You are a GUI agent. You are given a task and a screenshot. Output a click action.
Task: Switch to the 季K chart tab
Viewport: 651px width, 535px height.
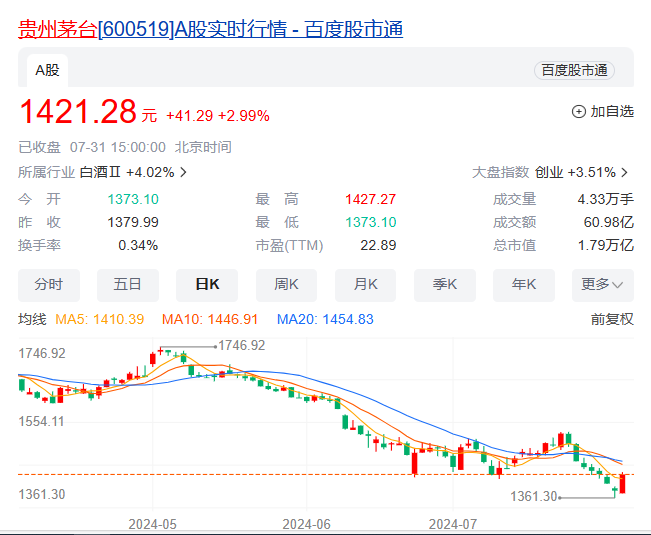coord(445,285)
